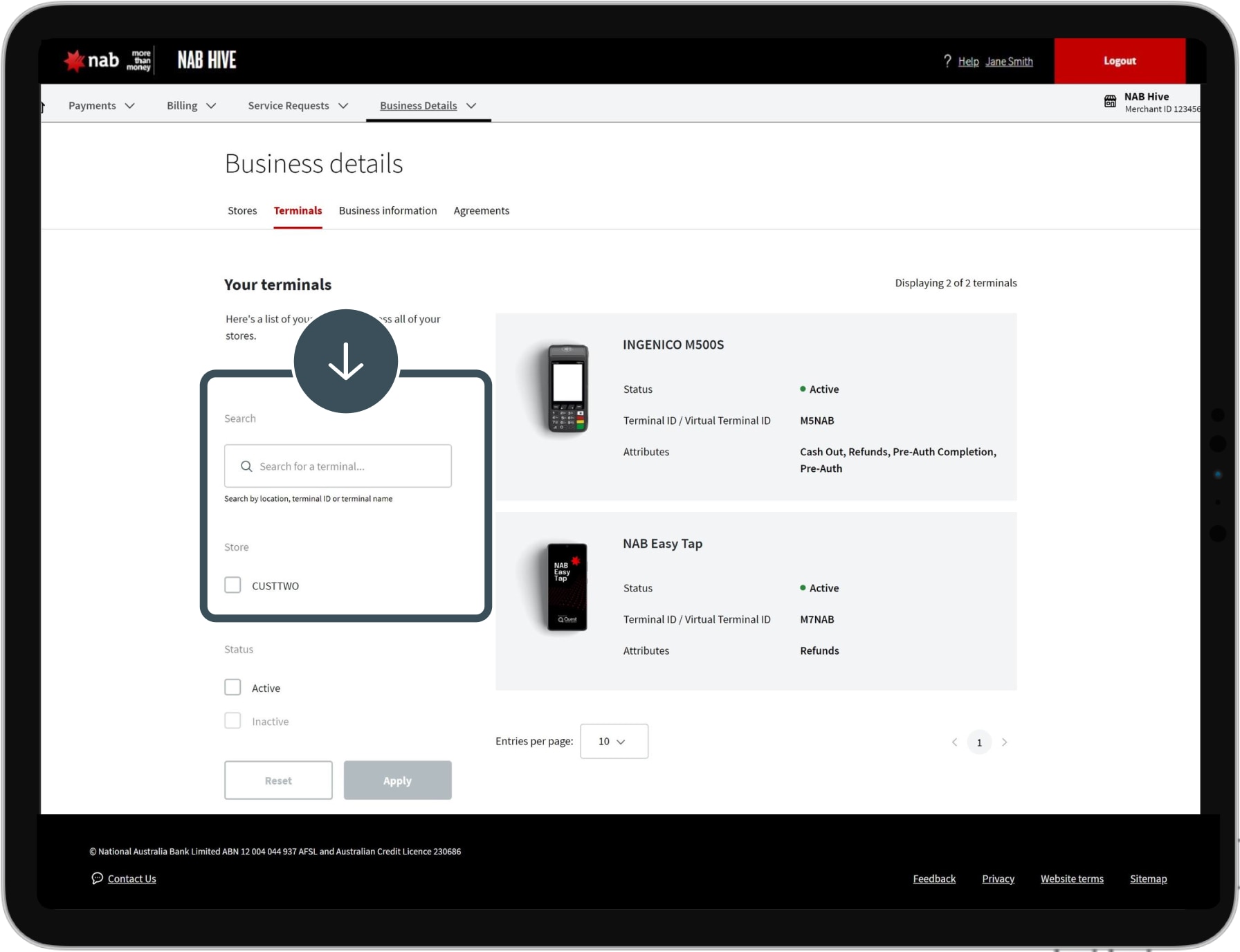The image size is (1240, 952).
Task: Click the INGENICO M500S terminal image
Action: click(567, 389)
